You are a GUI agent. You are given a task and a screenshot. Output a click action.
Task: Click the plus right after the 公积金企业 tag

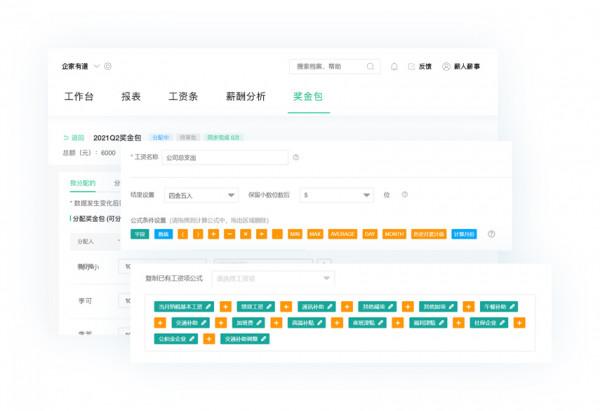coord(209,339)
